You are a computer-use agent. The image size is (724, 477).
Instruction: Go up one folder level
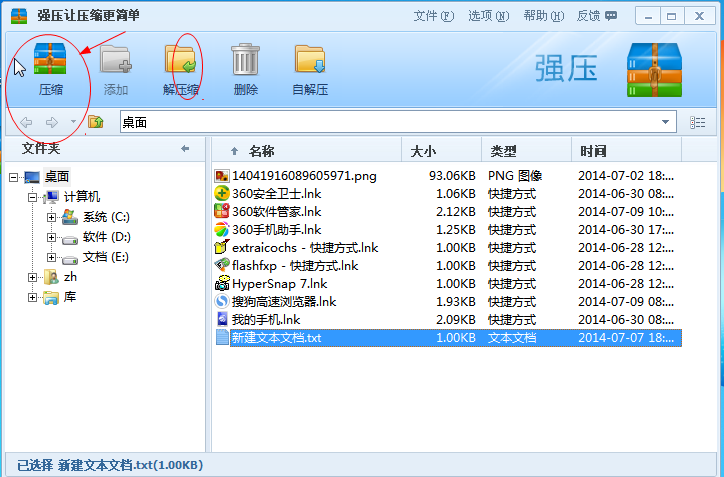[96, 122]
